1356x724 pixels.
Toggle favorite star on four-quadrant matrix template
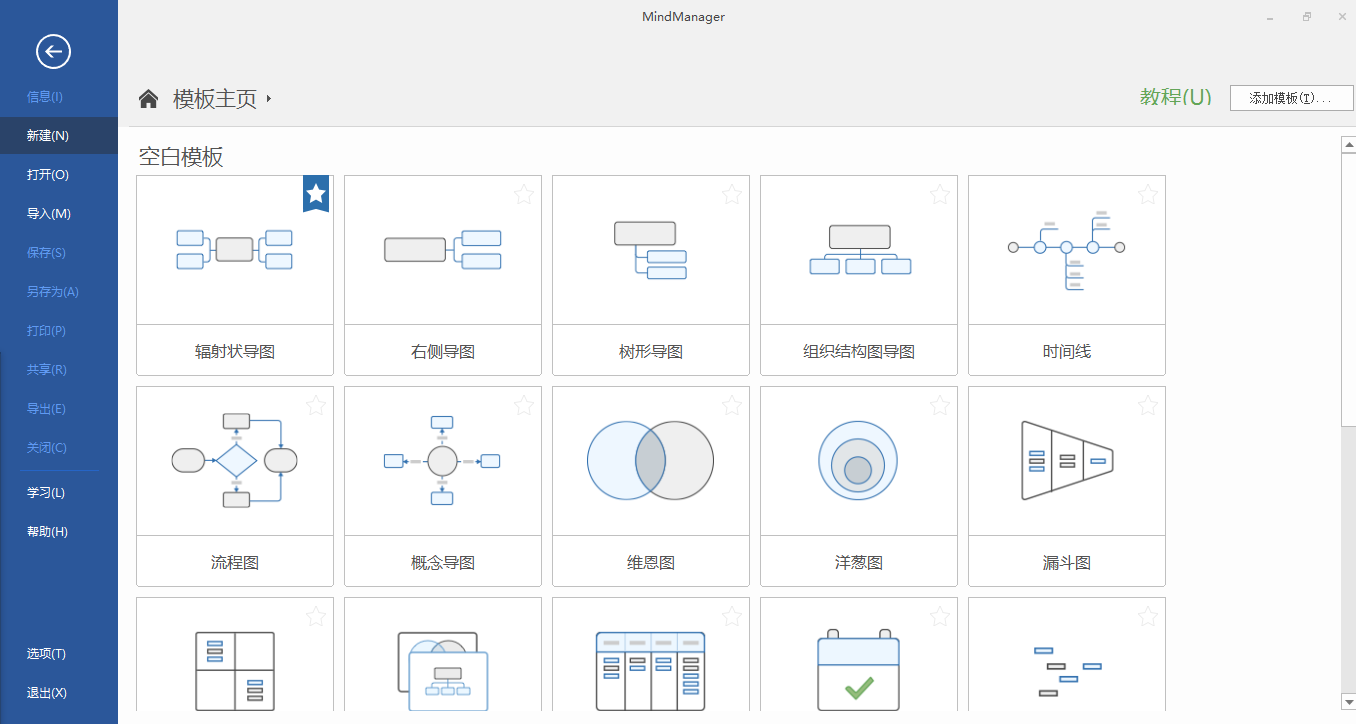(x=316, y=616)
